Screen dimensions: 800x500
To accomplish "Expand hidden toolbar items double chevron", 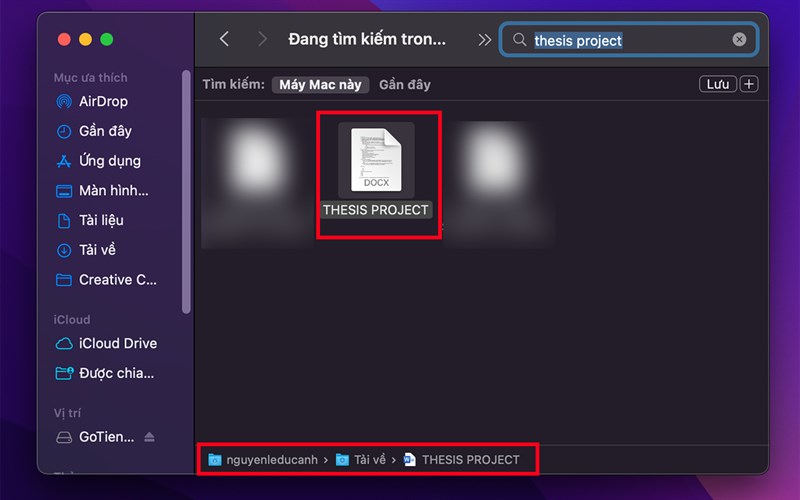I will (x=485, y=40).
